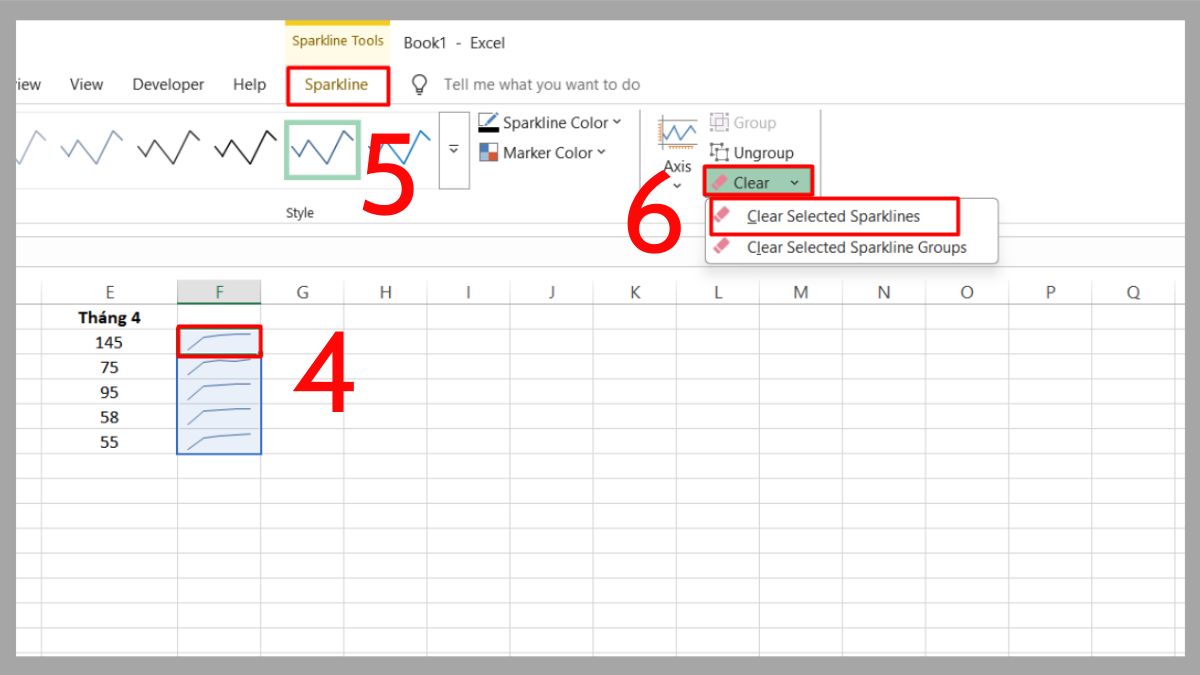Screen dimensions: 1200x675
Task: Click the Axis button label
Action: (677, 166)
